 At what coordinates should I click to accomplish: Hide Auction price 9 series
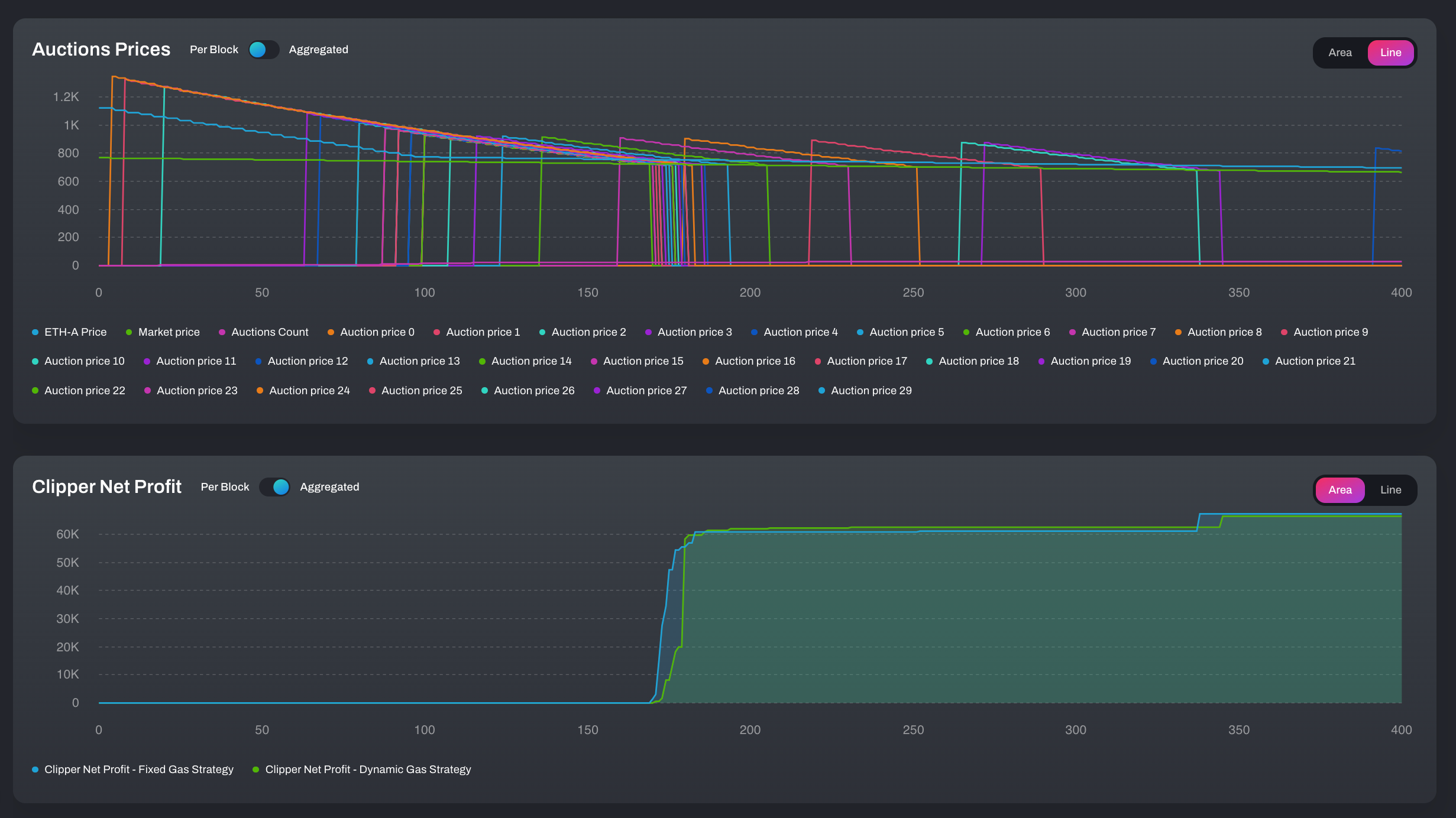(x=1330, y=332)
